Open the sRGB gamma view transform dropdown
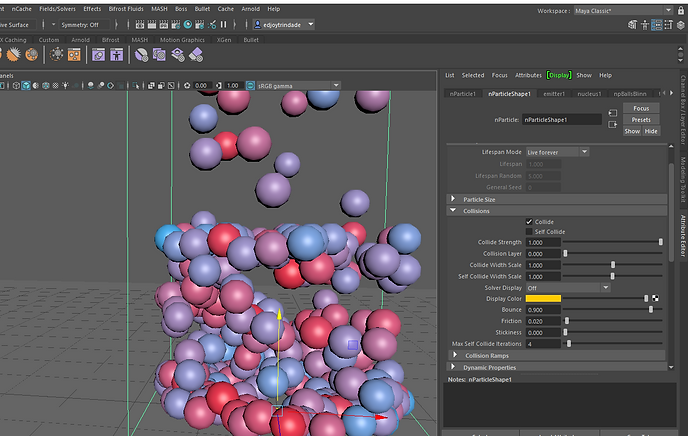This screenshot has width=688, height=436. tap(298, 86)
